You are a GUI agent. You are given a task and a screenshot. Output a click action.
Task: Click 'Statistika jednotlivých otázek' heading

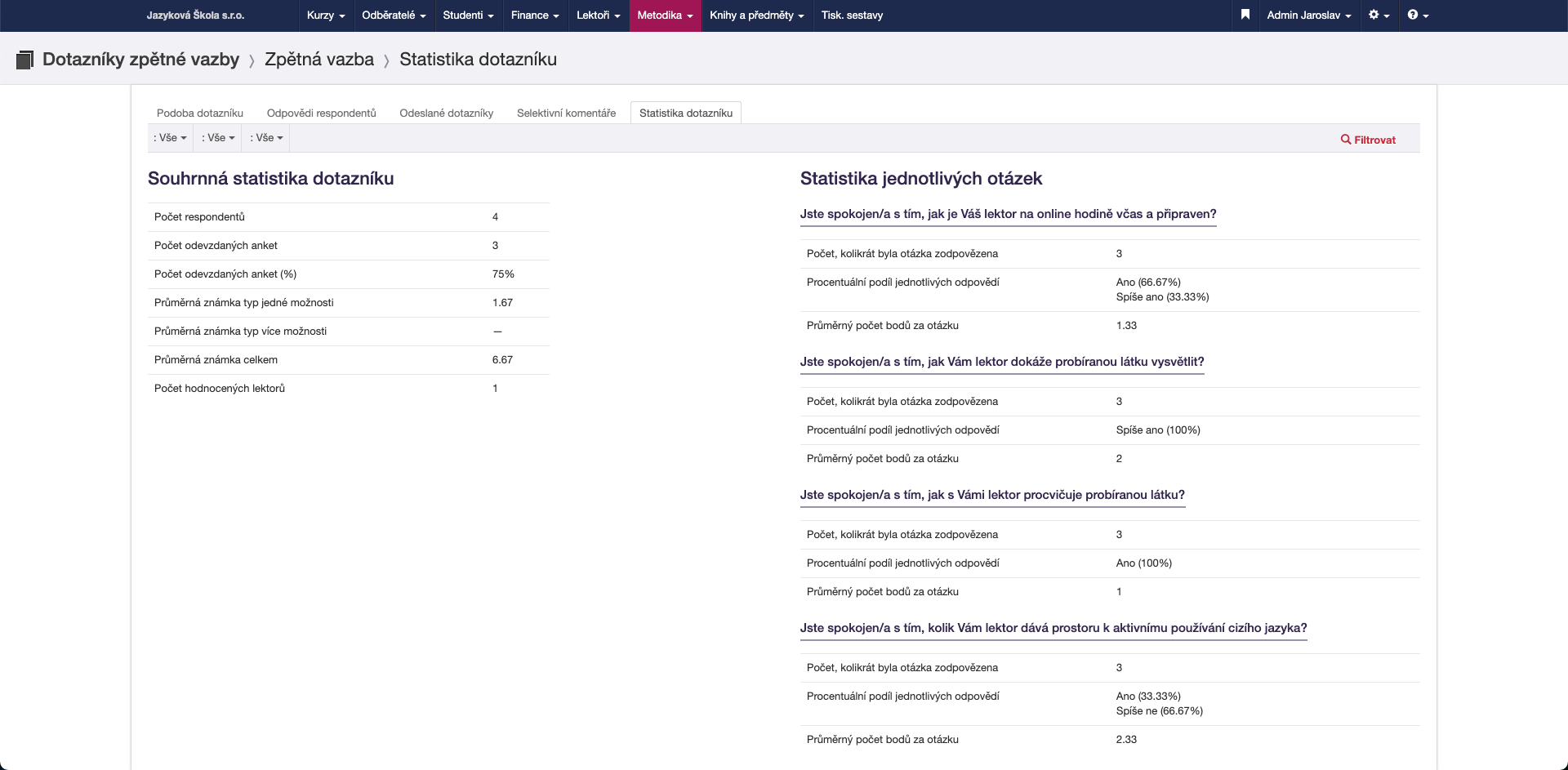coord(921,179)
